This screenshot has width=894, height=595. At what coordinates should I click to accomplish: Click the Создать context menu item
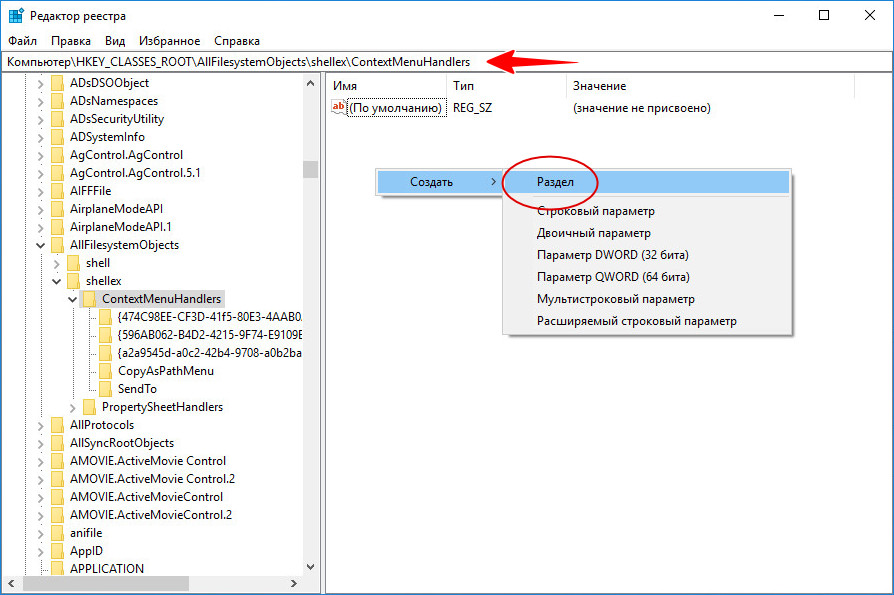(440, 182)
